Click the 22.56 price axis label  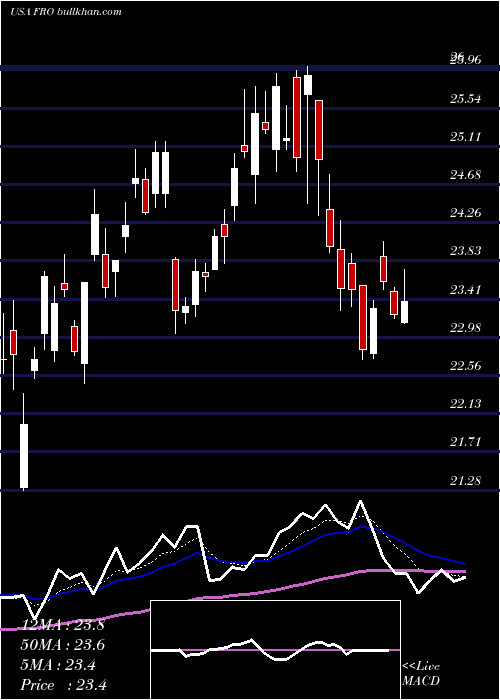[x=466, y=366]
